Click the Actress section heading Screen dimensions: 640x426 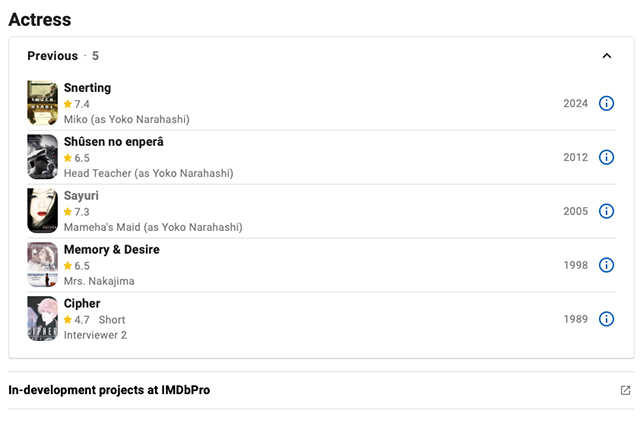(40, 20)
